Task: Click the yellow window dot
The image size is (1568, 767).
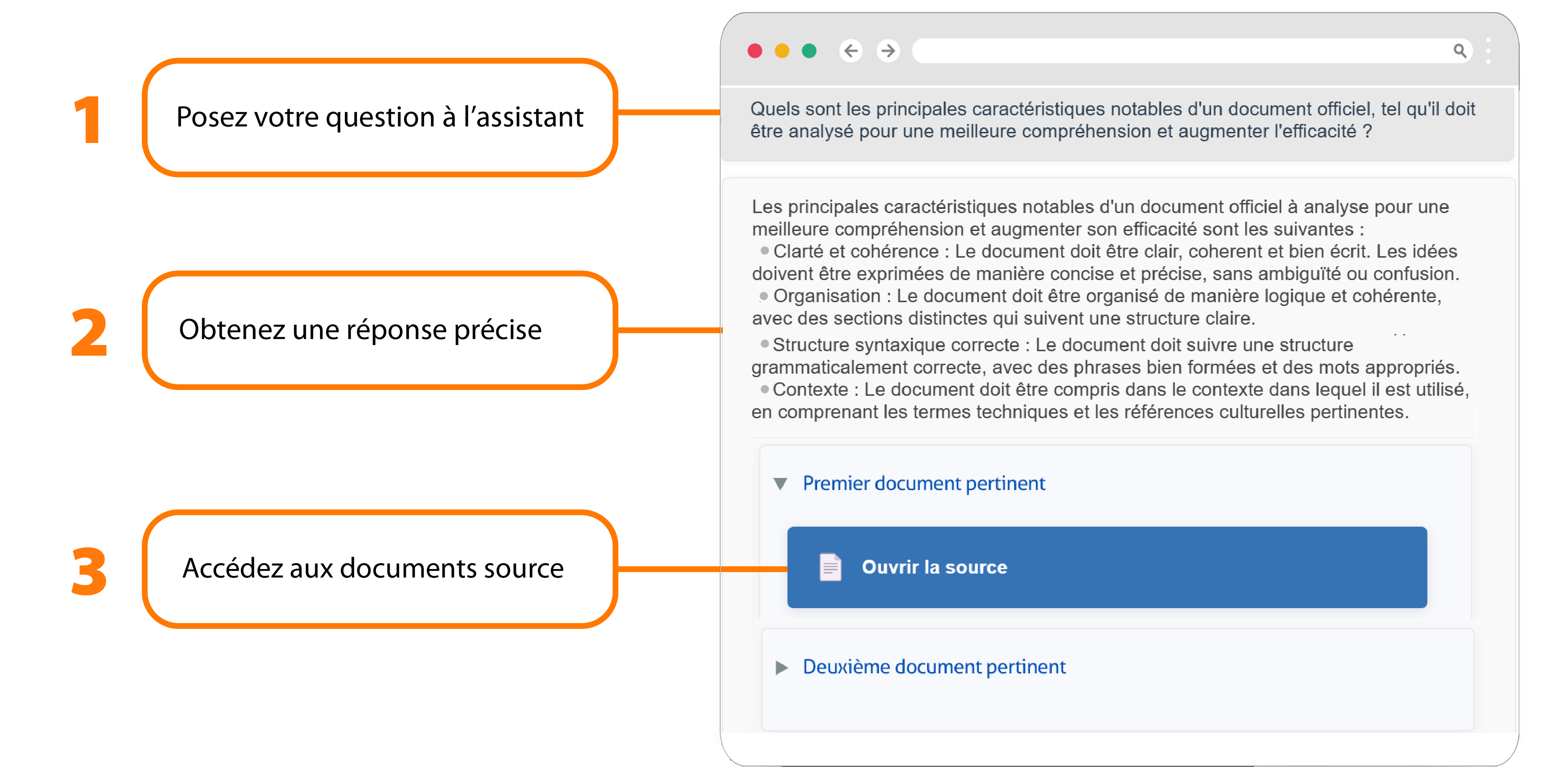Action: tap(782, 50)
